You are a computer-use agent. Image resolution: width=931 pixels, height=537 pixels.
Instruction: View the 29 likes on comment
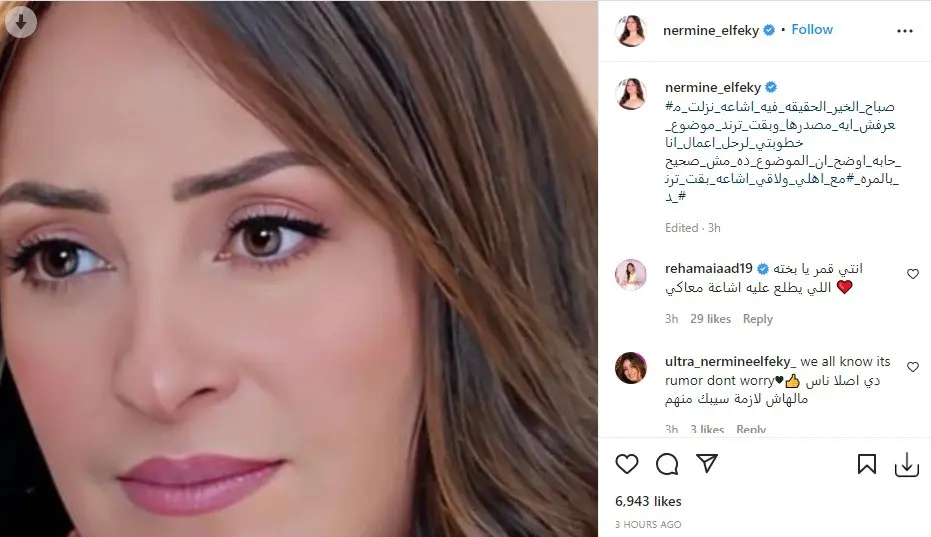[x=710, y=319]
